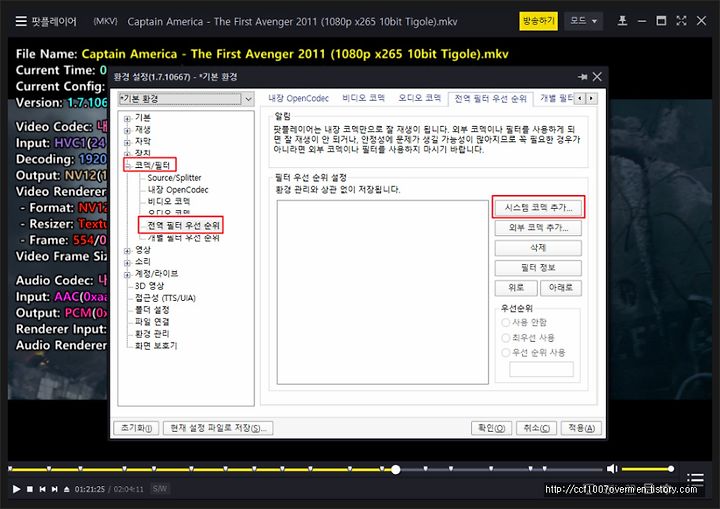Viewport: 720px width, 509px height.
Task: Click 현재 설정 파일로 저장(S)... button
Action: [x=218, y=428]
